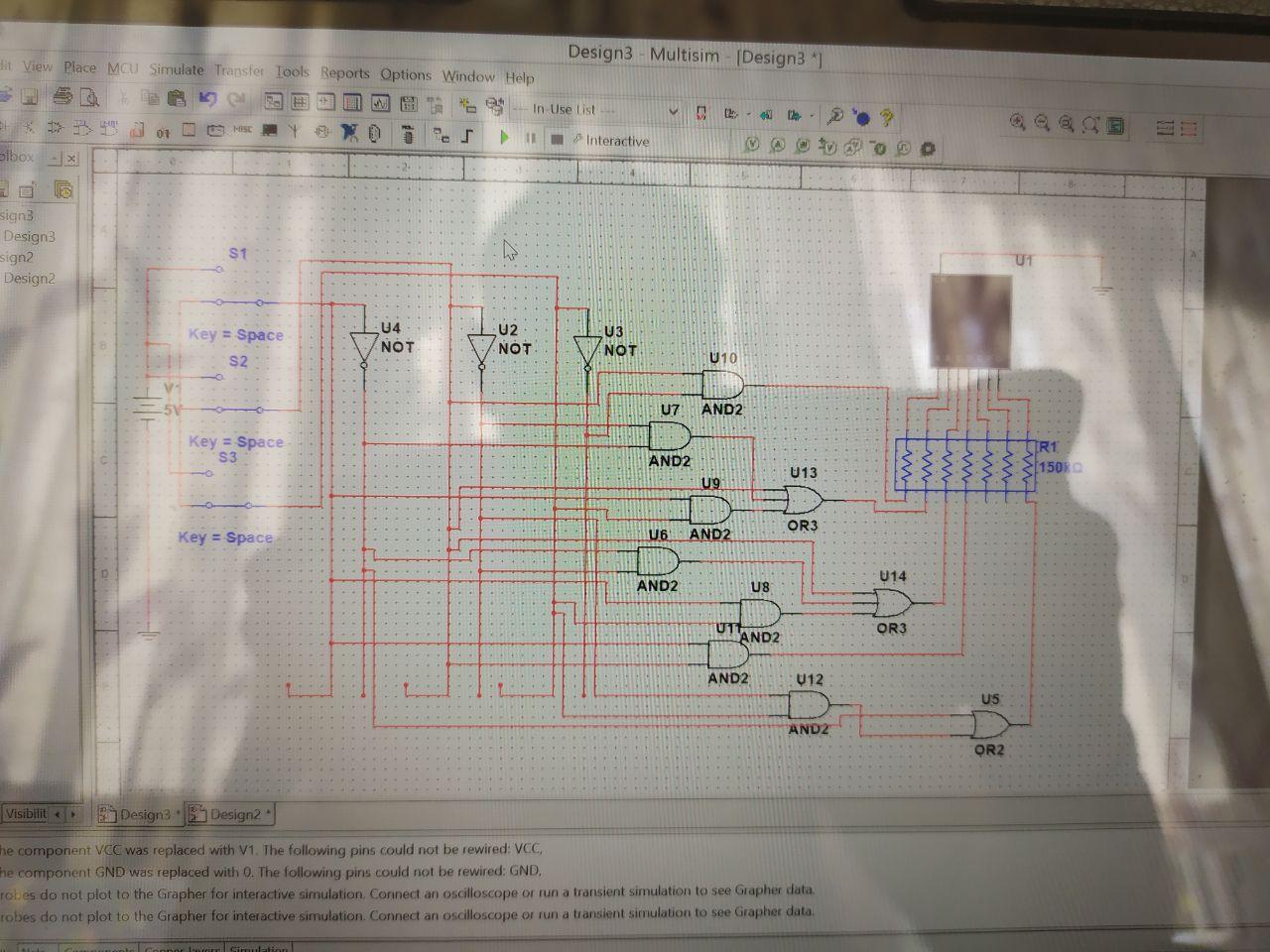Undo the last action in the toolbar
This screenshot has height=952, width=1270.
tap(207, 99)
